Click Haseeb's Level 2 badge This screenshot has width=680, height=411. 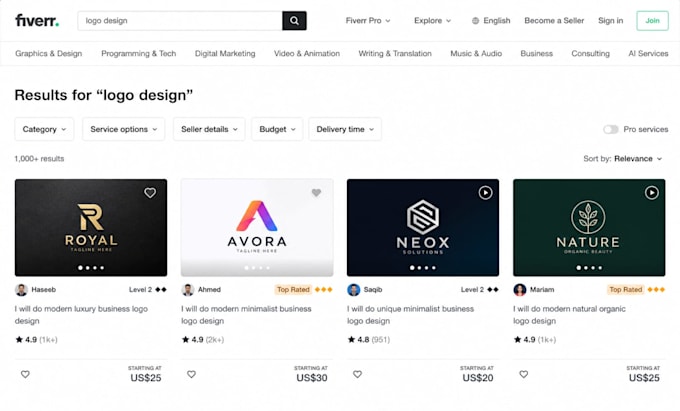(147, 290)
